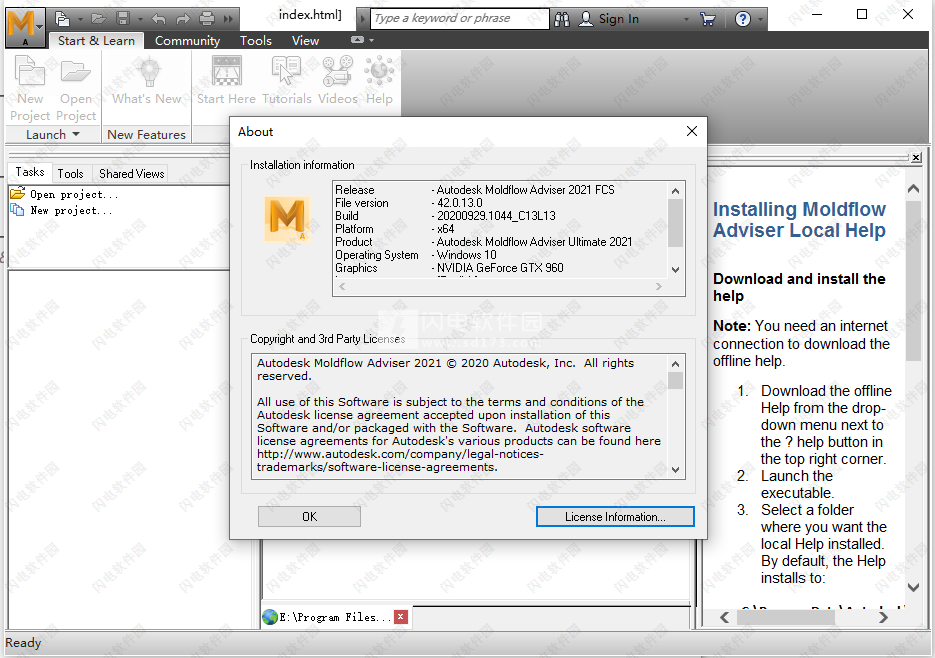The height and width of the screenshot is (658, 935).
Task: Open the Sign In dropdown arrow
Action: click(686, 20)
